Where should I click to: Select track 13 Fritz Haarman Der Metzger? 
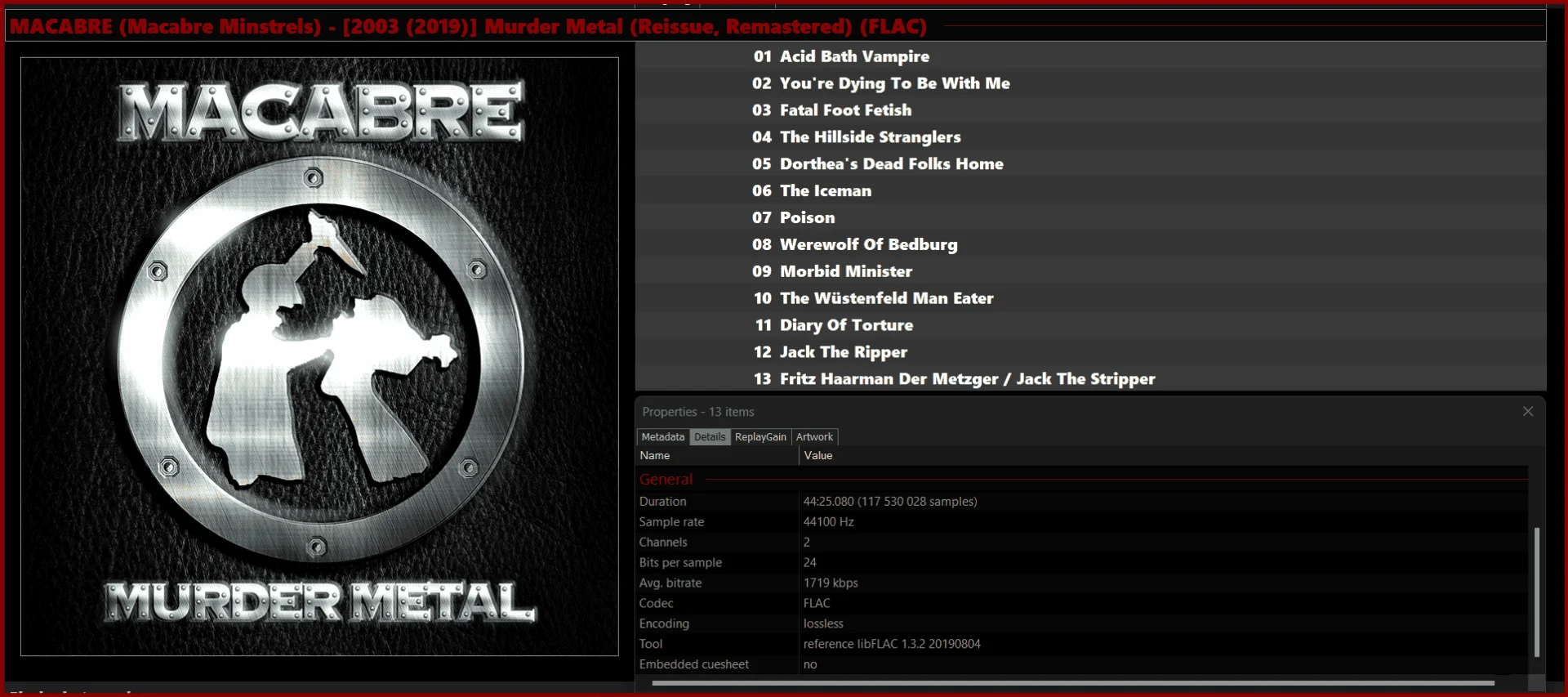coord(1090,379)
